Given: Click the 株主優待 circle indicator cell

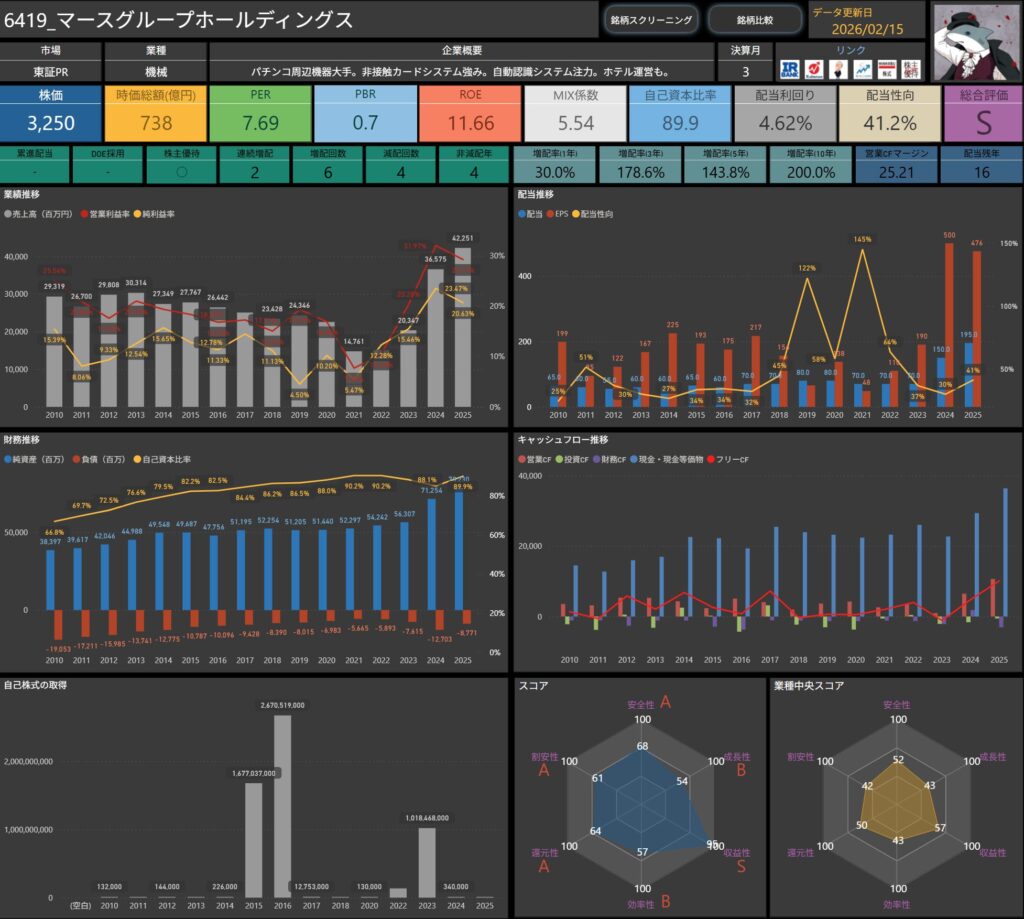Looking at the screenshot, I should tap(181, 172).
